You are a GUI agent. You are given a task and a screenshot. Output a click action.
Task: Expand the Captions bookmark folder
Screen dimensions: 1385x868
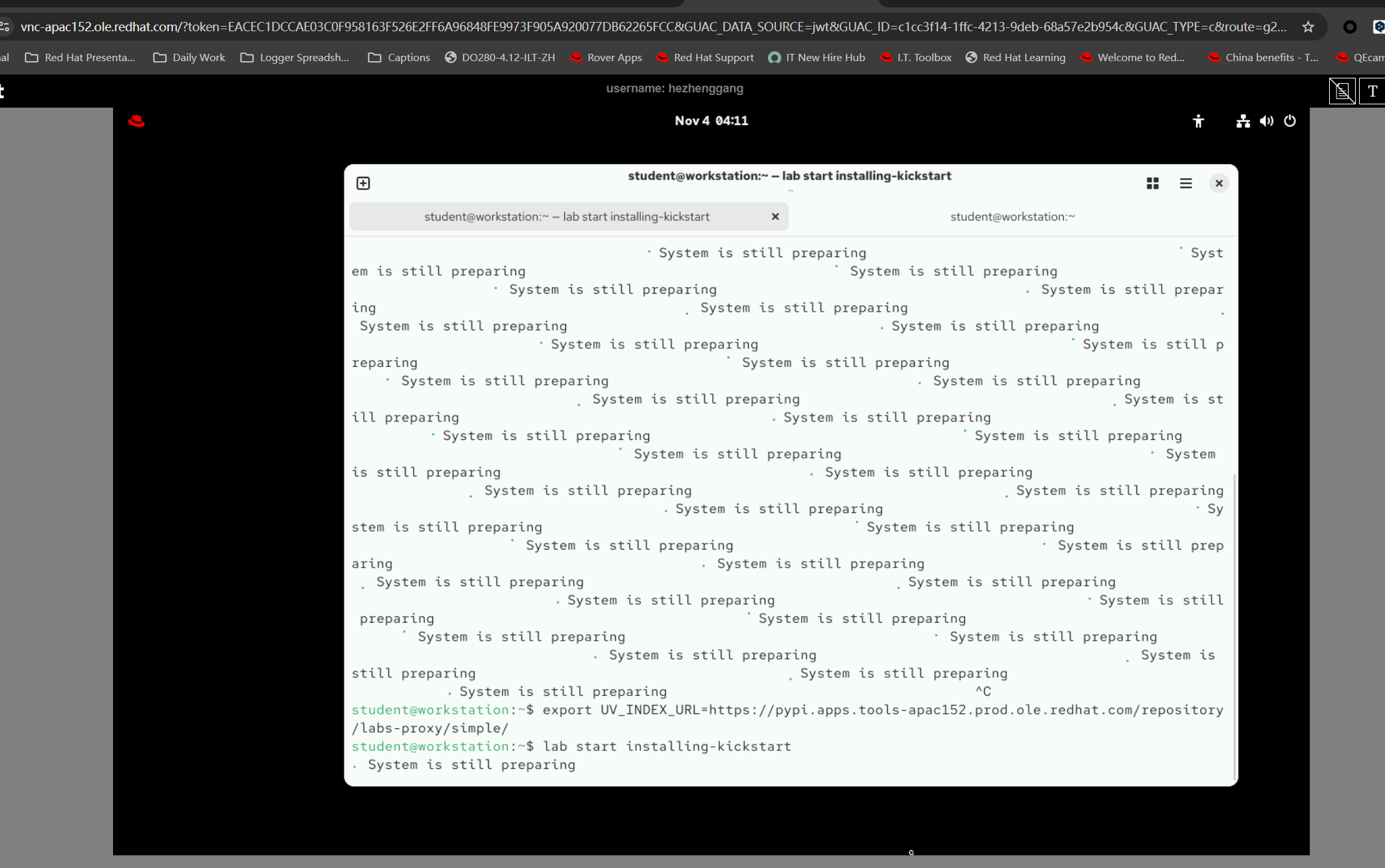tap(399, 58)
